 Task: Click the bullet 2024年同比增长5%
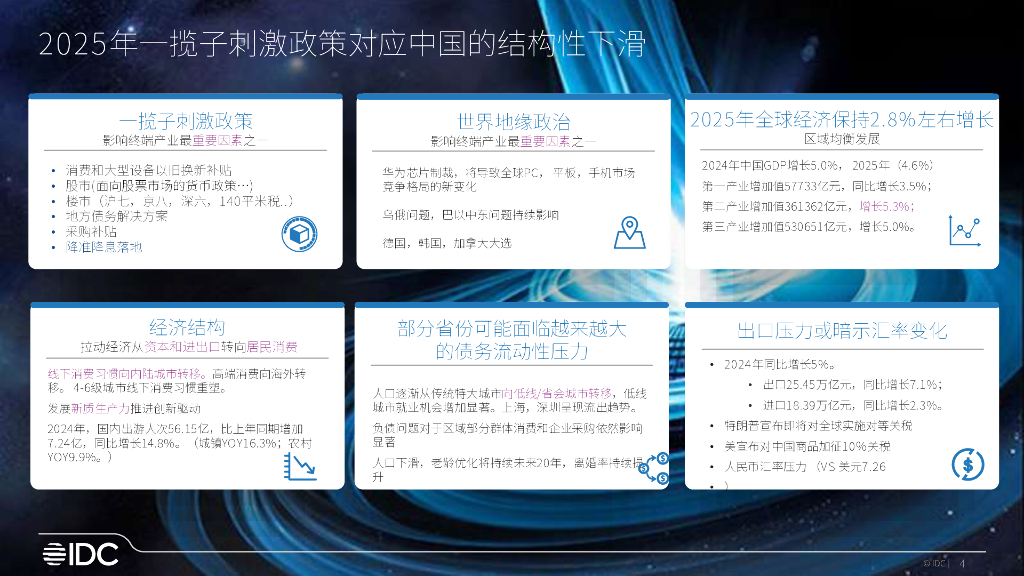point(780,364)
